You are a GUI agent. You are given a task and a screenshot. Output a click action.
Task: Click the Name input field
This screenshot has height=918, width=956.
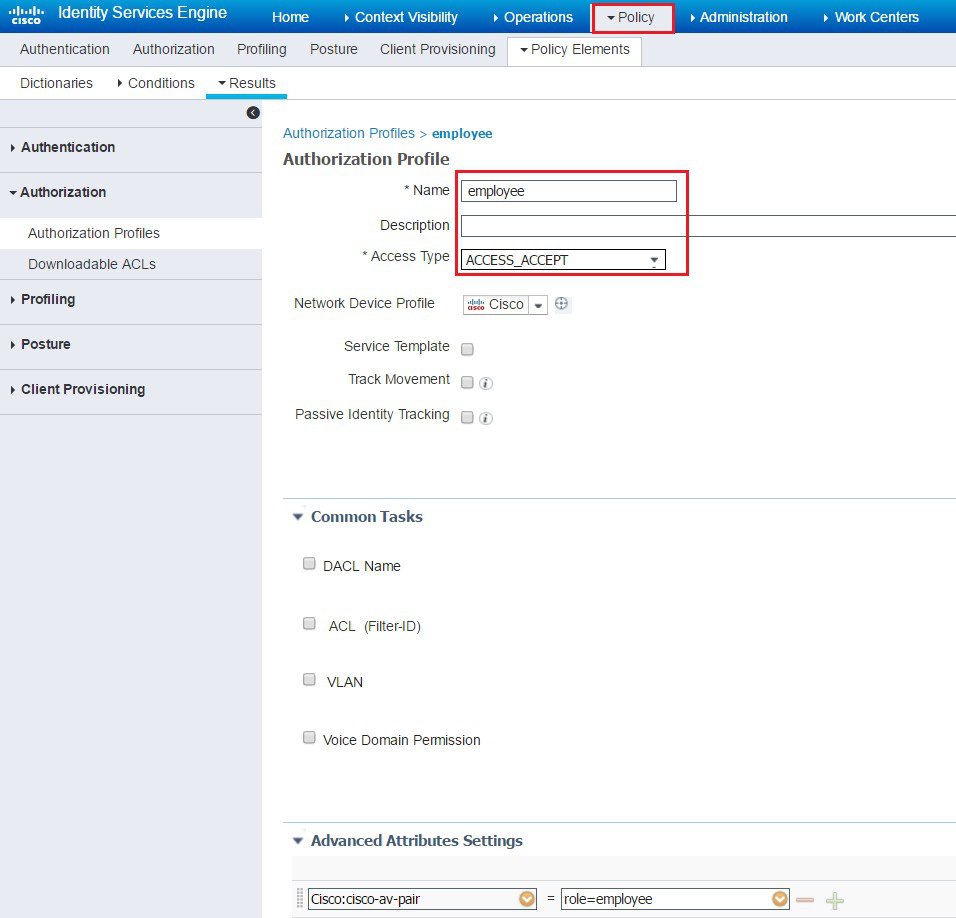(569, 191)
